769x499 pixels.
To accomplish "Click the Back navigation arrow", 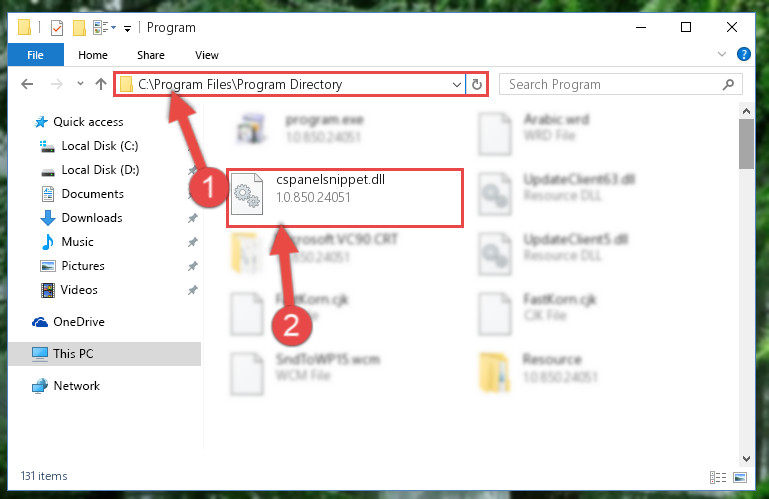I will [x=27, y=84].
